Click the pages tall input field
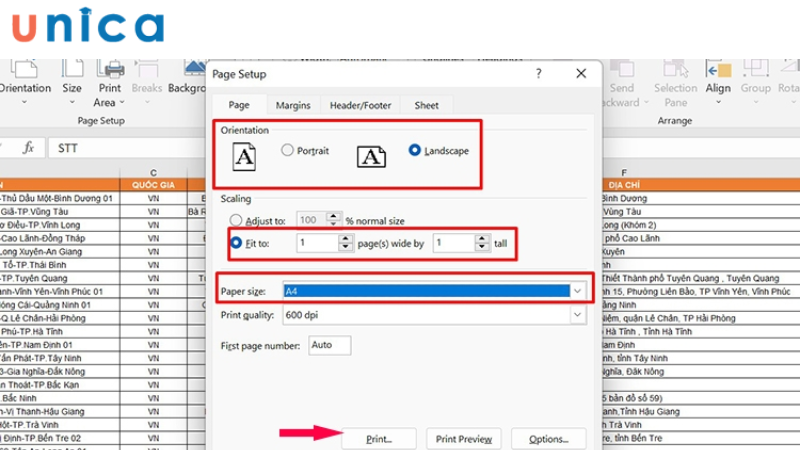 454,243
